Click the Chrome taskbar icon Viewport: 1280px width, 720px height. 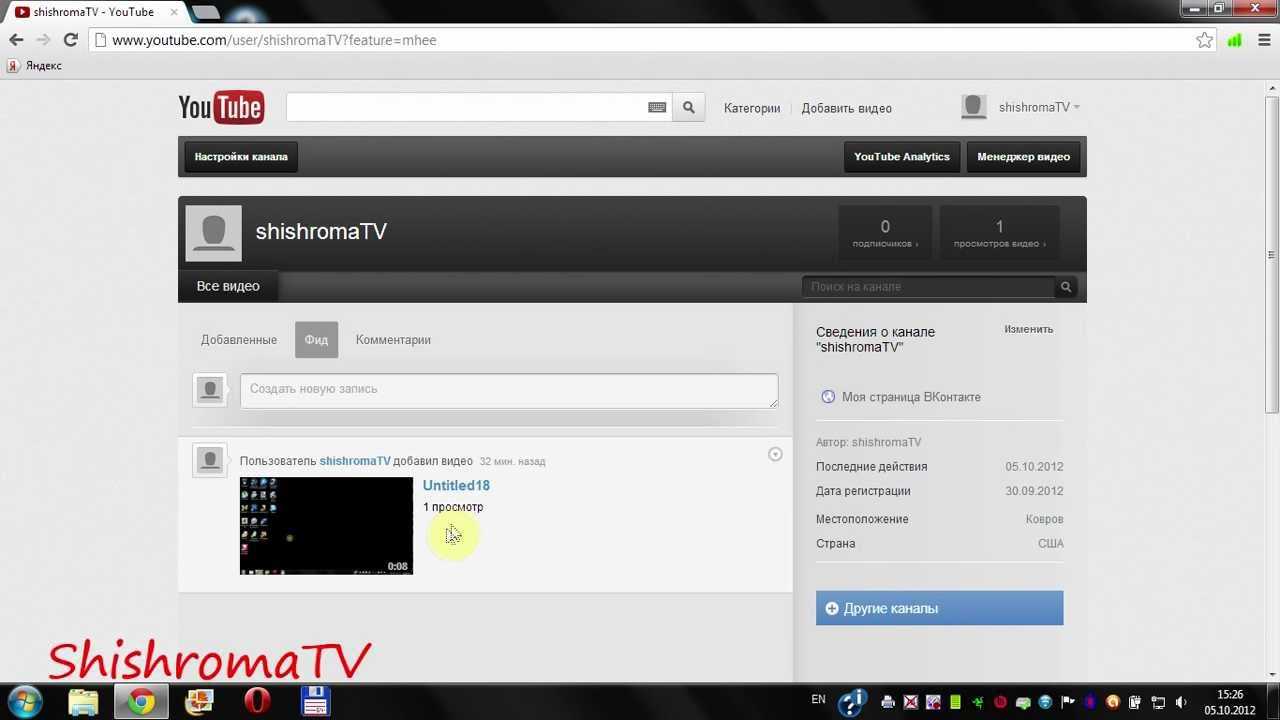pos(141,701)
